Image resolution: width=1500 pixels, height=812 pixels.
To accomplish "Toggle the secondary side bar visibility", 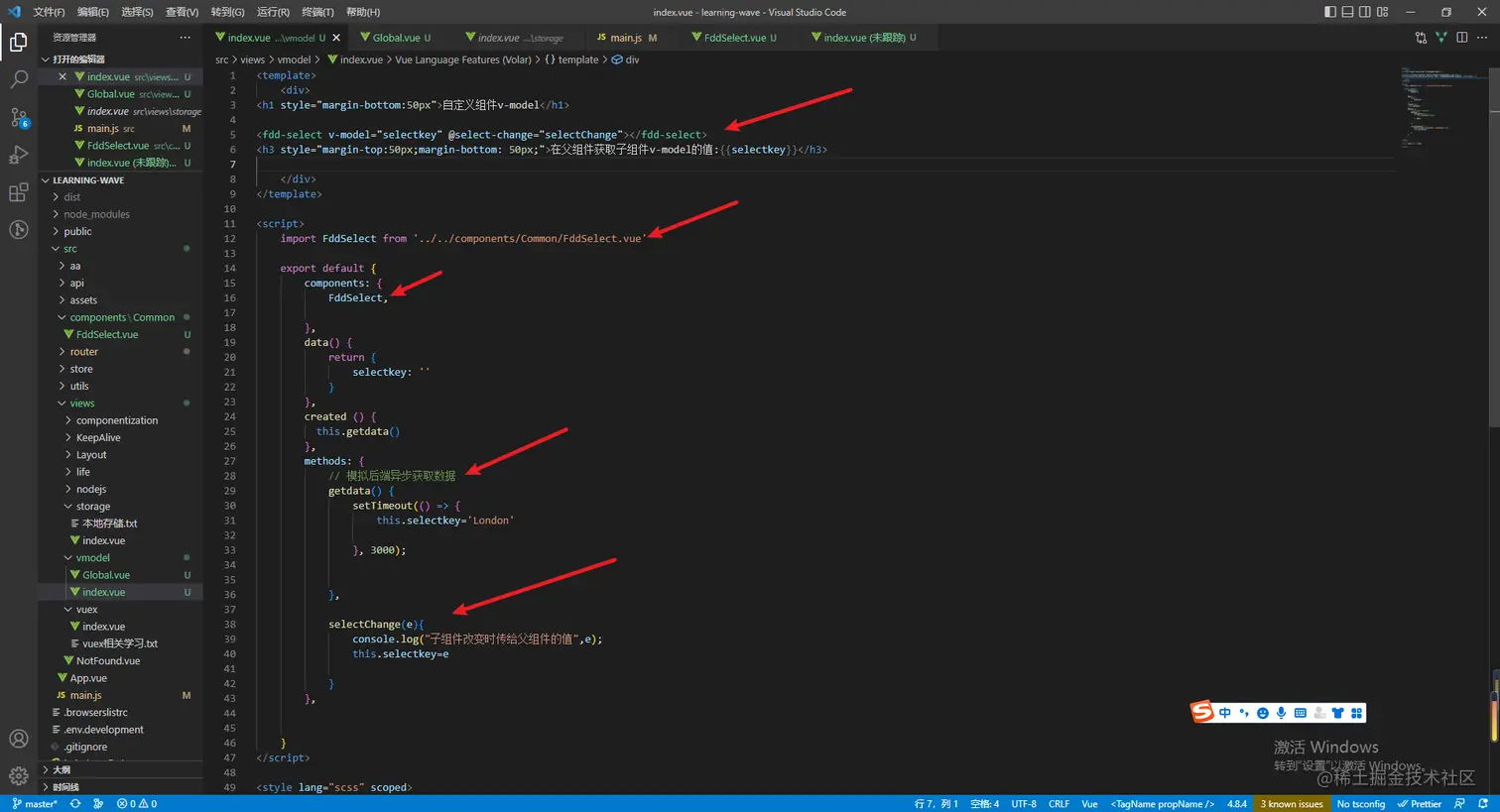I will click(x=1365, y=12).
